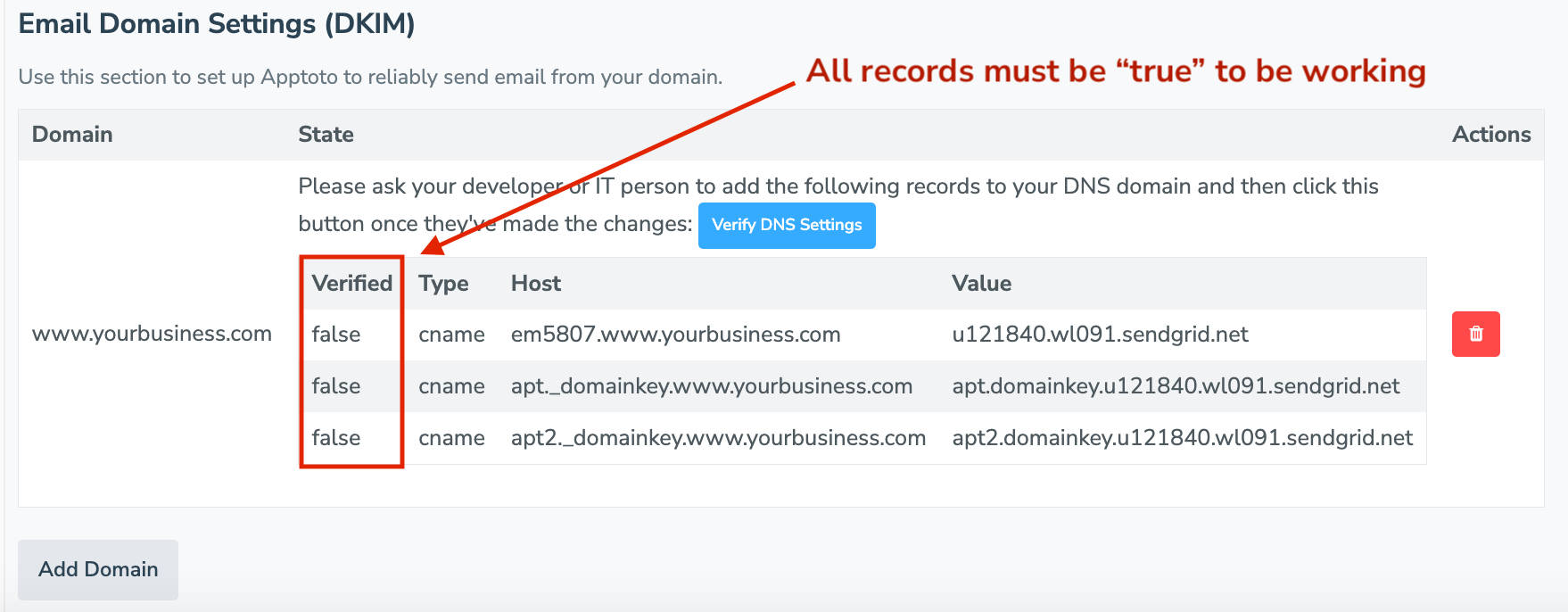Viewport: 1568px width, 612px height.
Task: Select host apt._domainkey.www.yourbusiness.com
Action: [x=712, y=386]
